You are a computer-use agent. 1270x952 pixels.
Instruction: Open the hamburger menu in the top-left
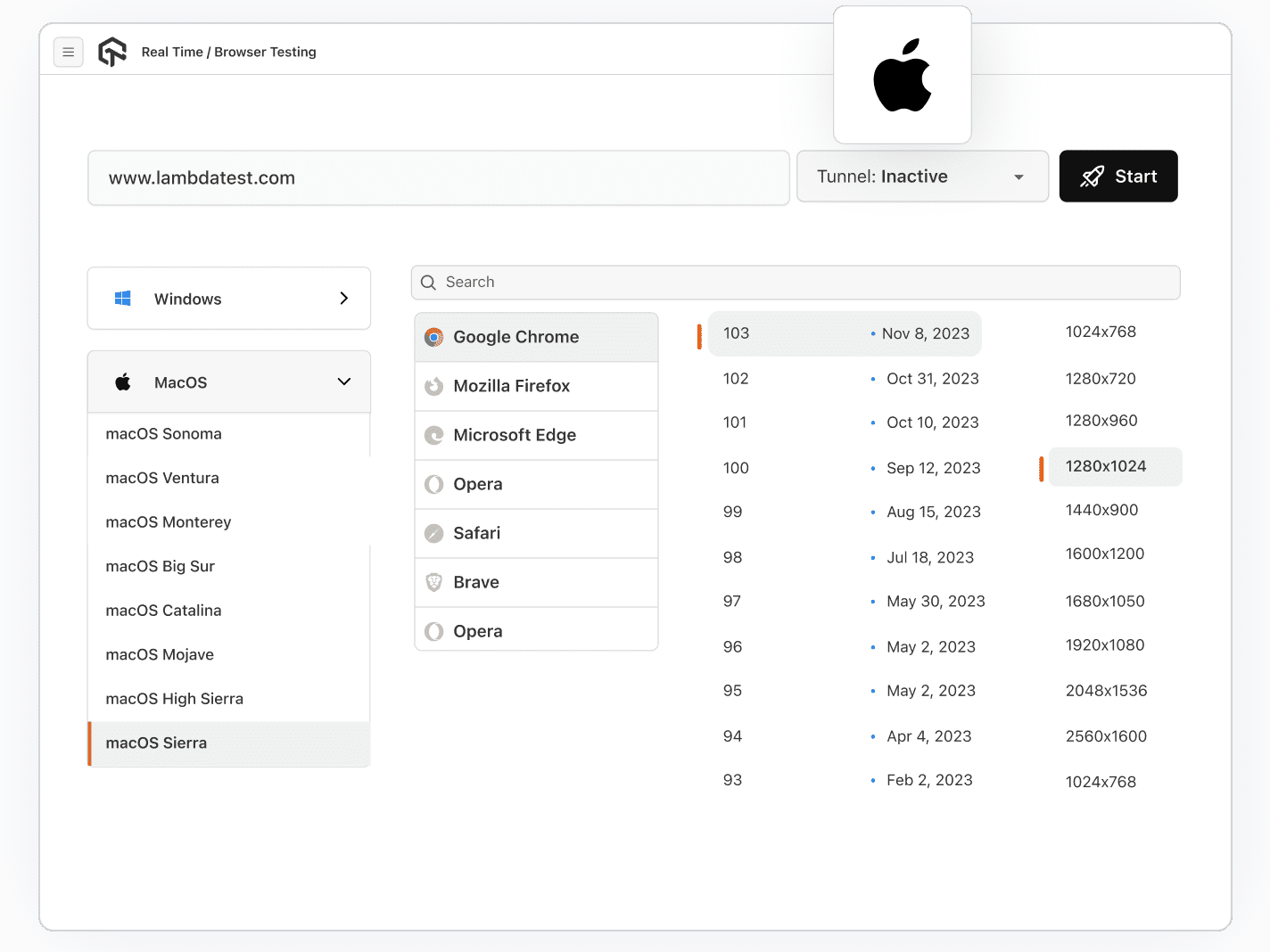tap(69, 52)
